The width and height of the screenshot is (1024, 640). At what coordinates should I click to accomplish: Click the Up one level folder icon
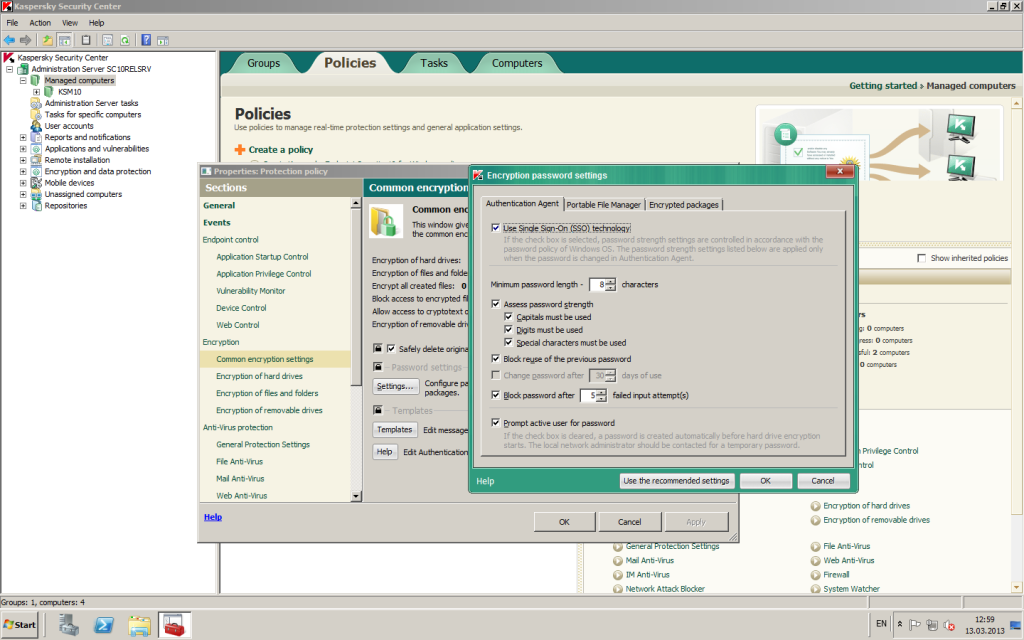click(x=48, y=40)
